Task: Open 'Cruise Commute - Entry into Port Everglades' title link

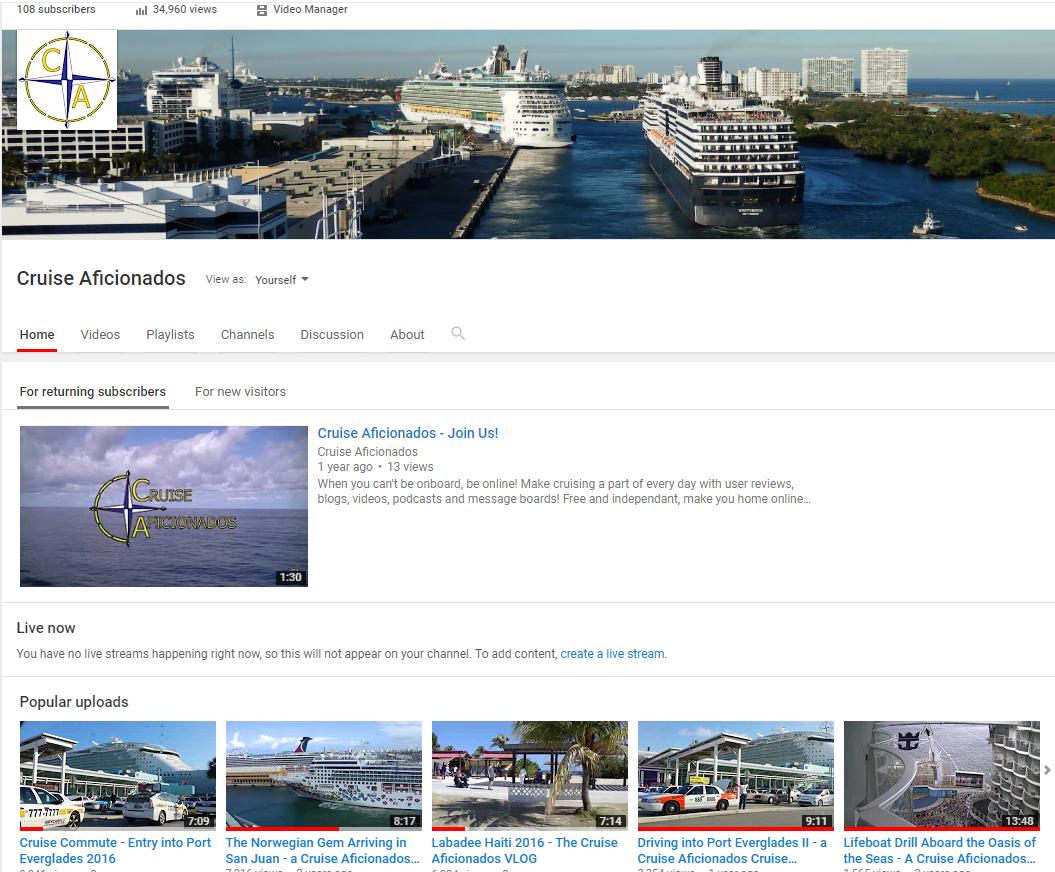Action: 115,850
